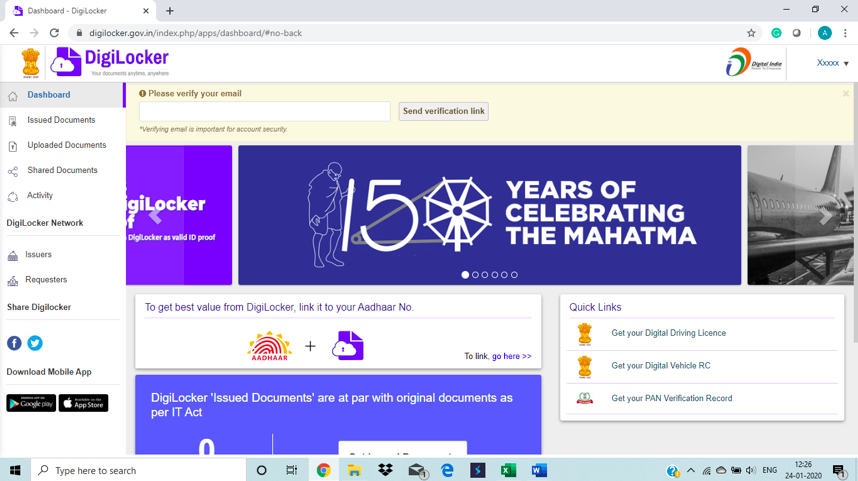
Task: Bookmark this page with star icon
Action: (751, 33)
